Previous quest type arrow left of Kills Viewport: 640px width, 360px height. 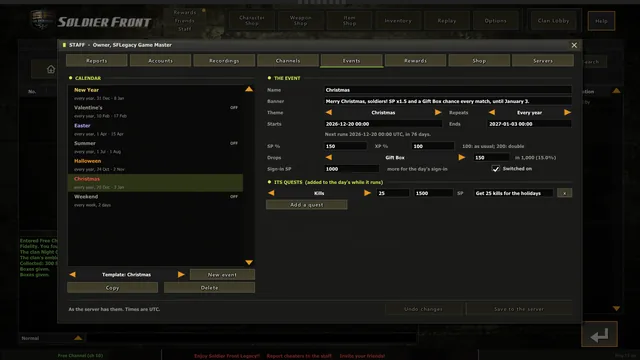[x=271, y=193]
